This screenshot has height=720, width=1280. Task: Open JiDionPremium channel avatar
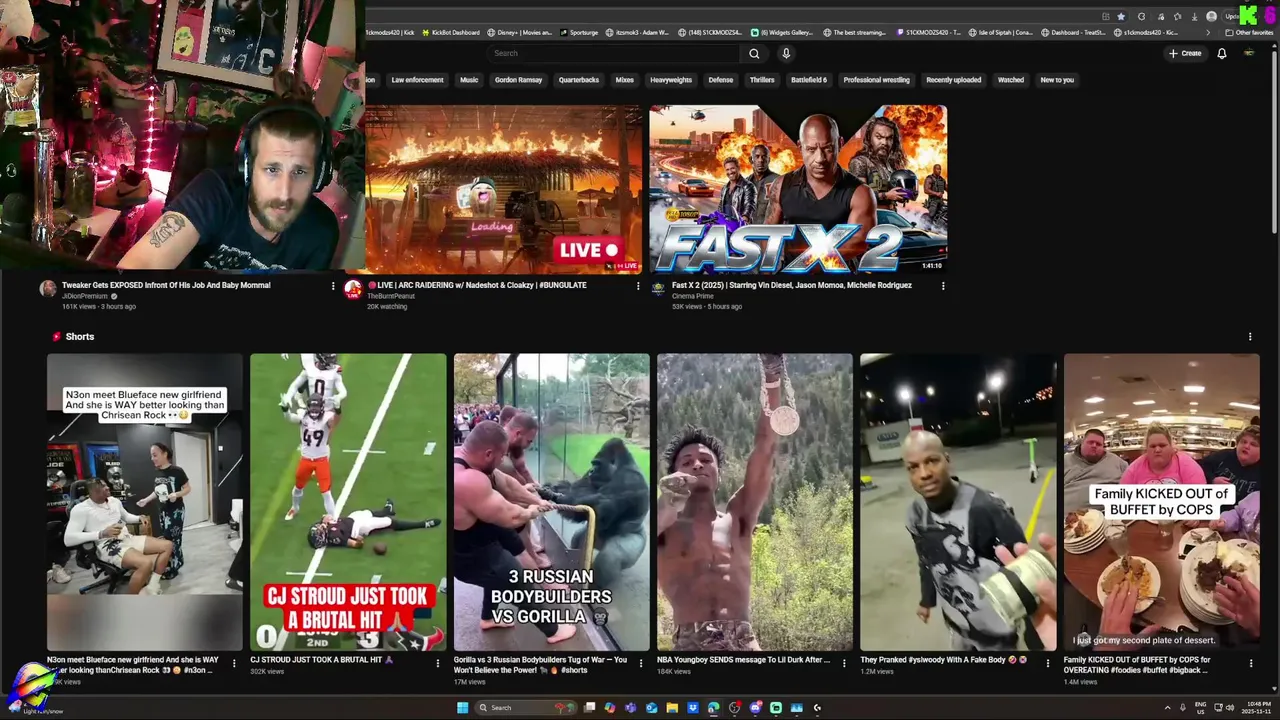[48, 289]
